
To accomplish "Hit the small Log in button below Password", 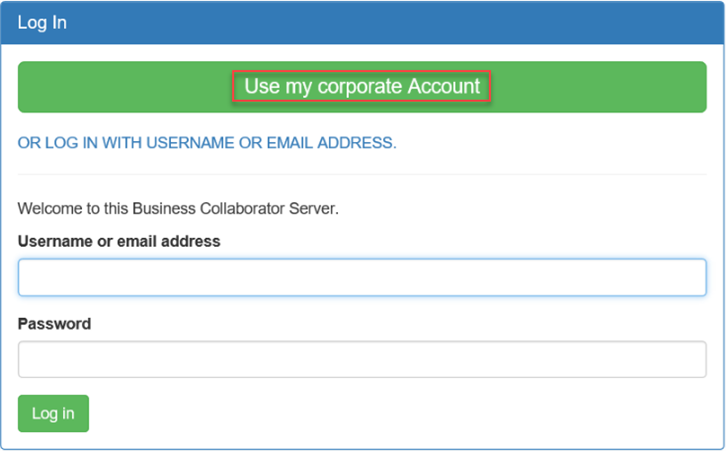I will click(53, 413).
